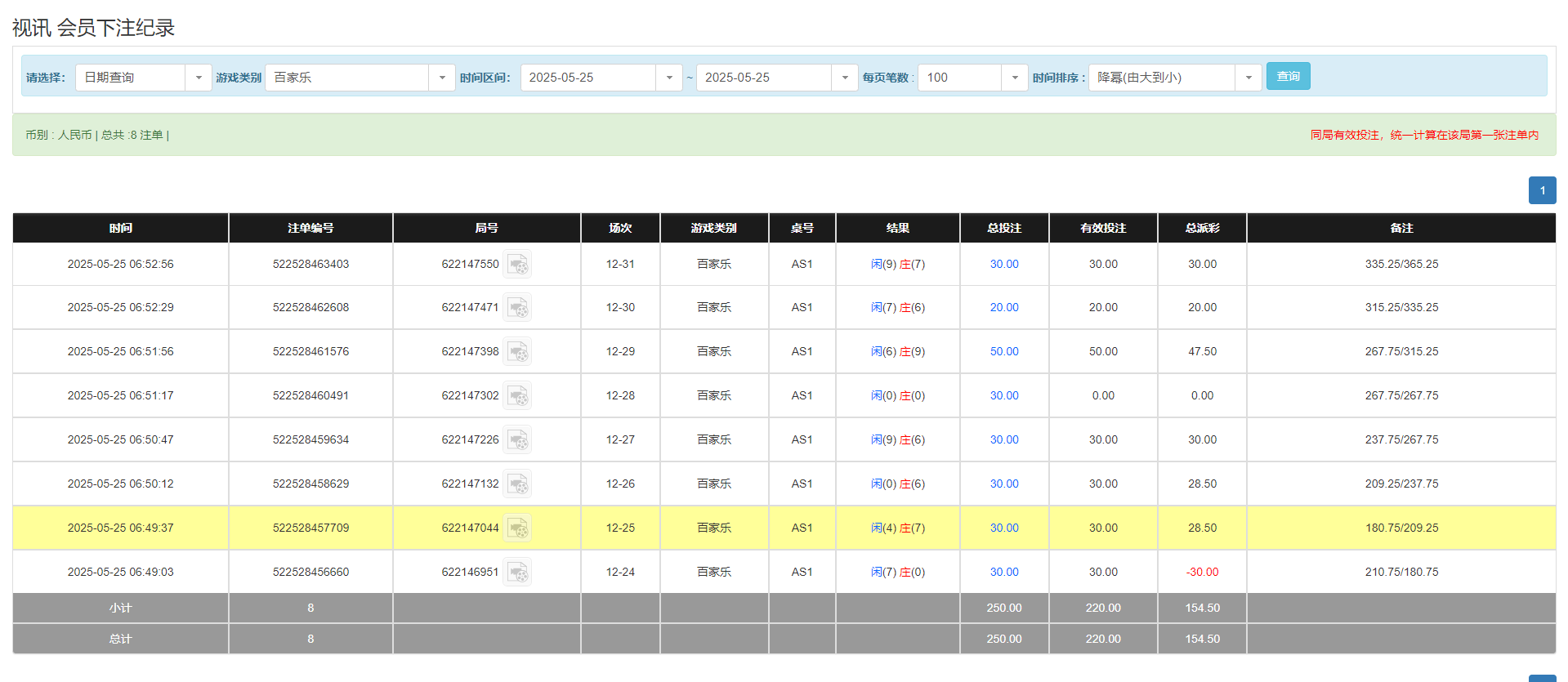View replay icon for round 622147132
The width and height of the screenshot is (1568, 682).
click(x=516, y=484)
